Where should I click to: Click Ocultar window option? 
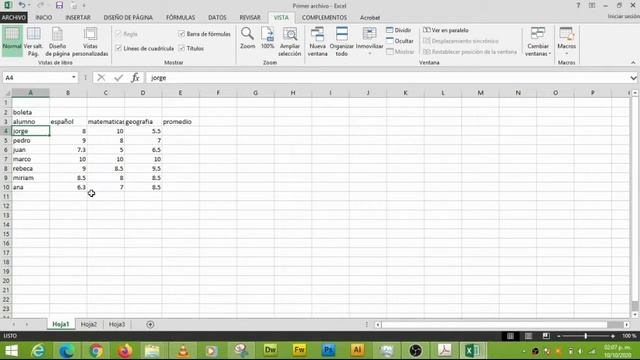(x=400, y=41)
